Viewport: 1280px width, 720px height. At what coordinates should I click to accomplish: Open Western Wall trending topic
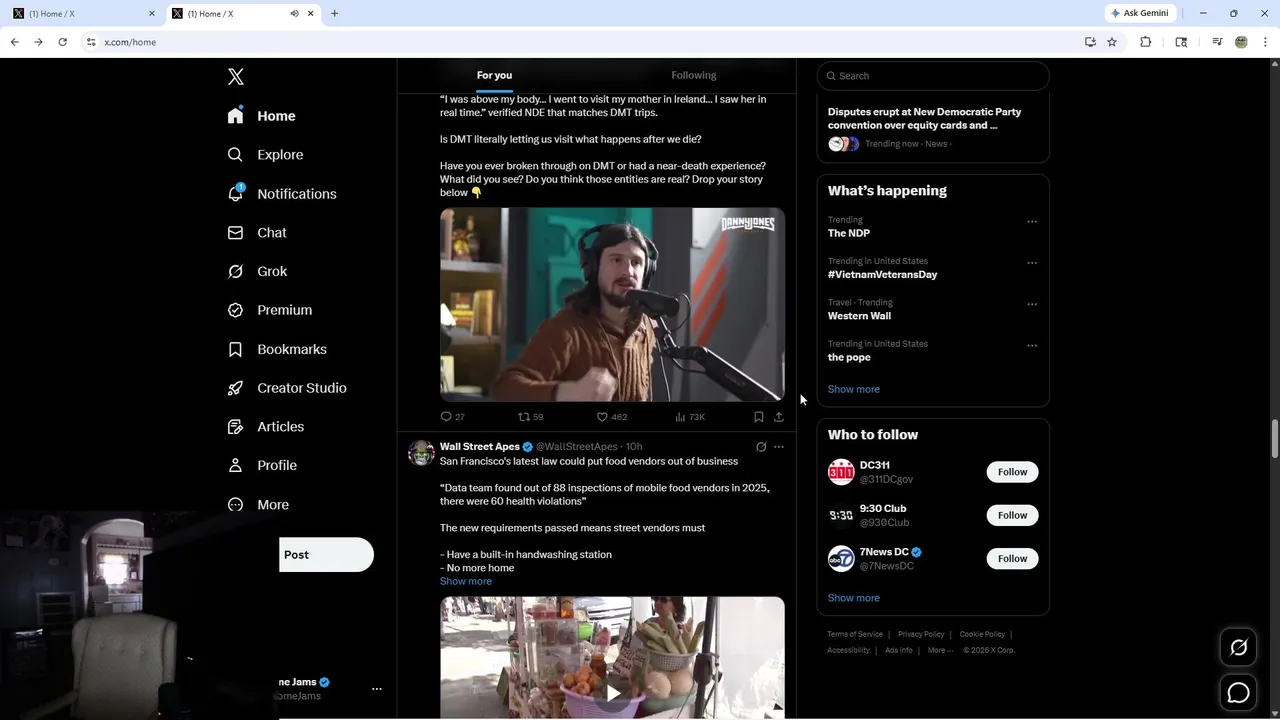click(859, 316)
